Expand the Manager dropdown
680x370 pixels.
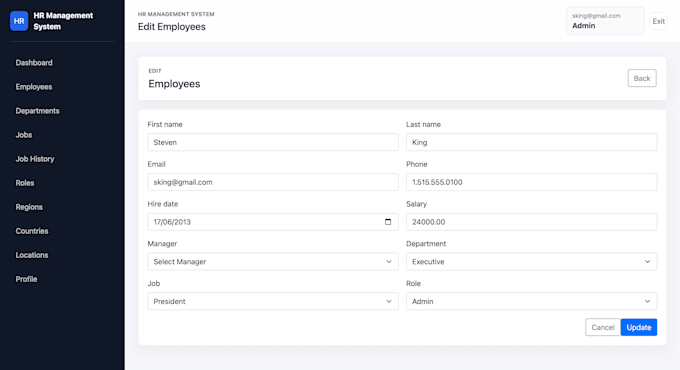tap(273, 262)
